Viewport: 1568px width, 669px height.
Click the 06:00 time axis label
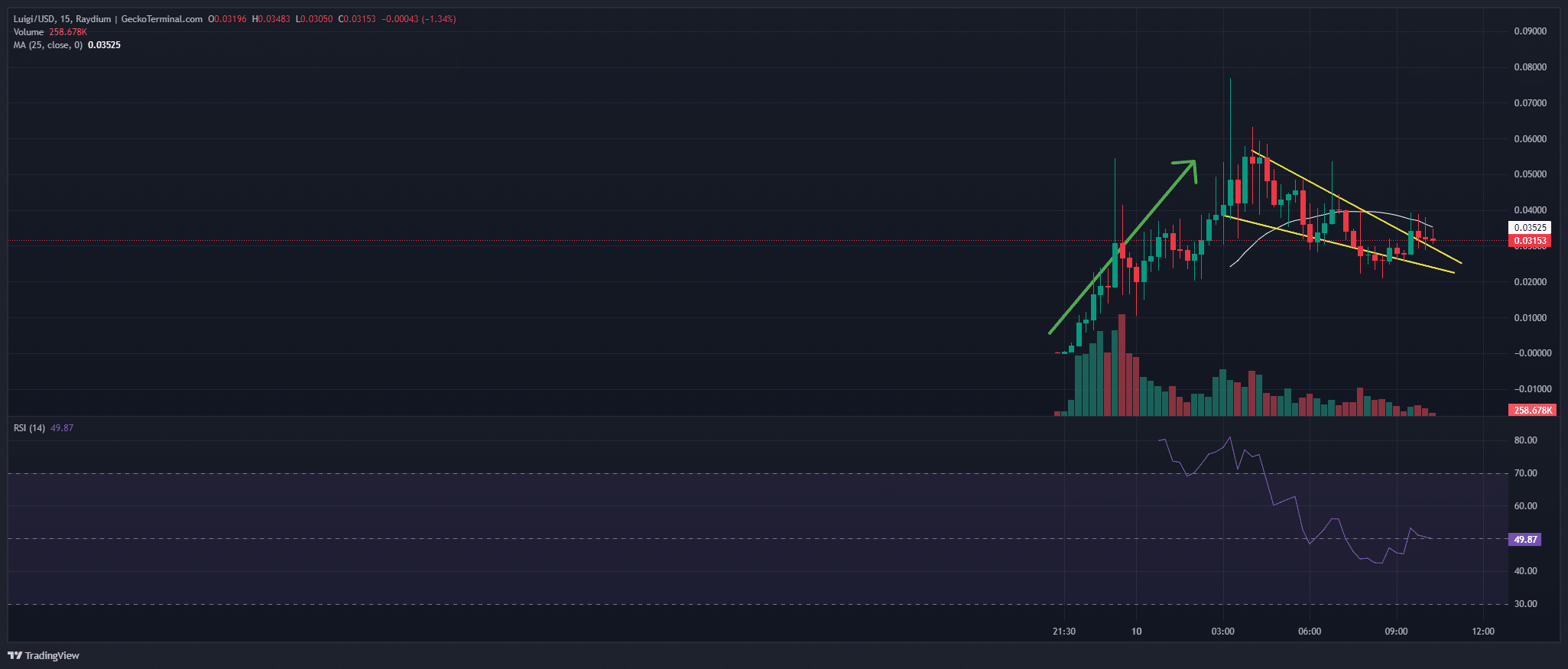point(1310,632)
